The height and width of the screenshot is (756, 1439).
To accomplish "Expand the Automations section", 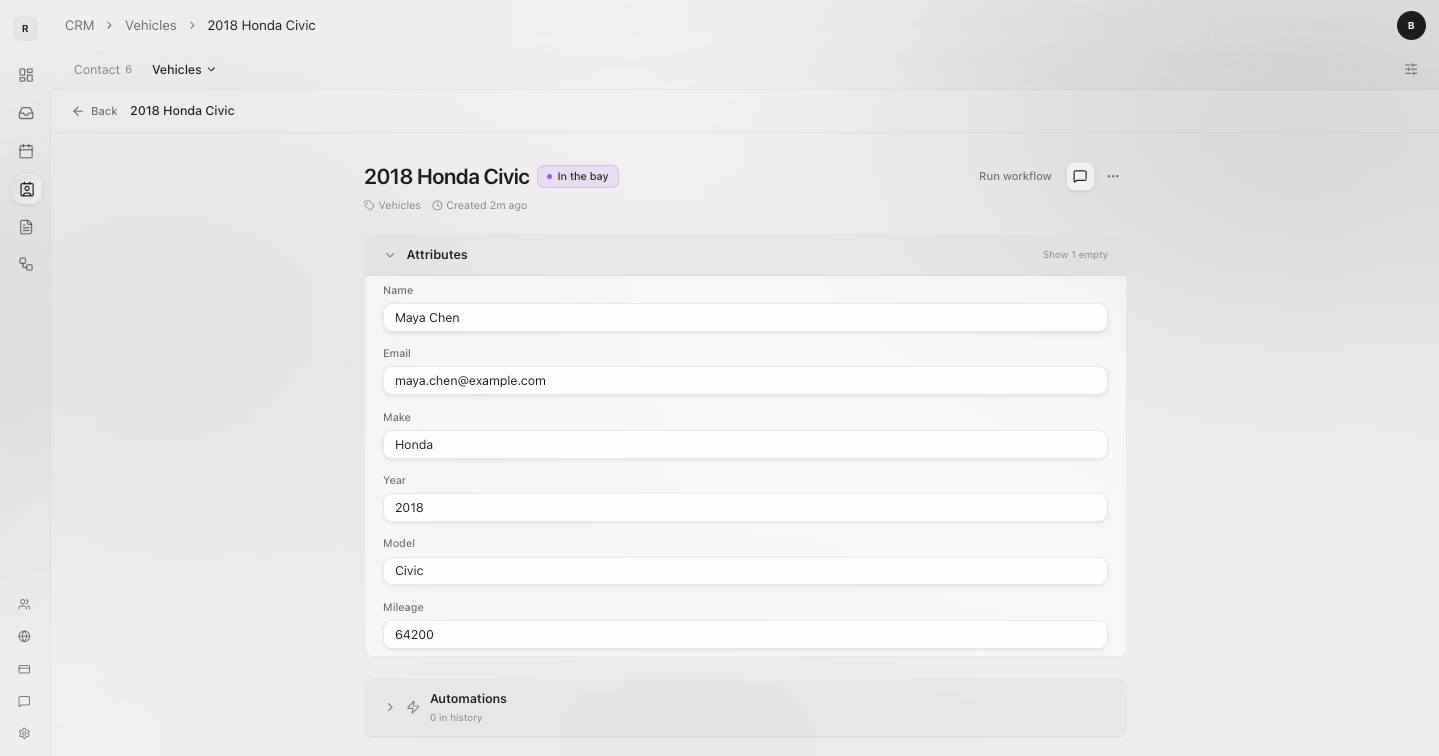I will [x=390, y=707].
